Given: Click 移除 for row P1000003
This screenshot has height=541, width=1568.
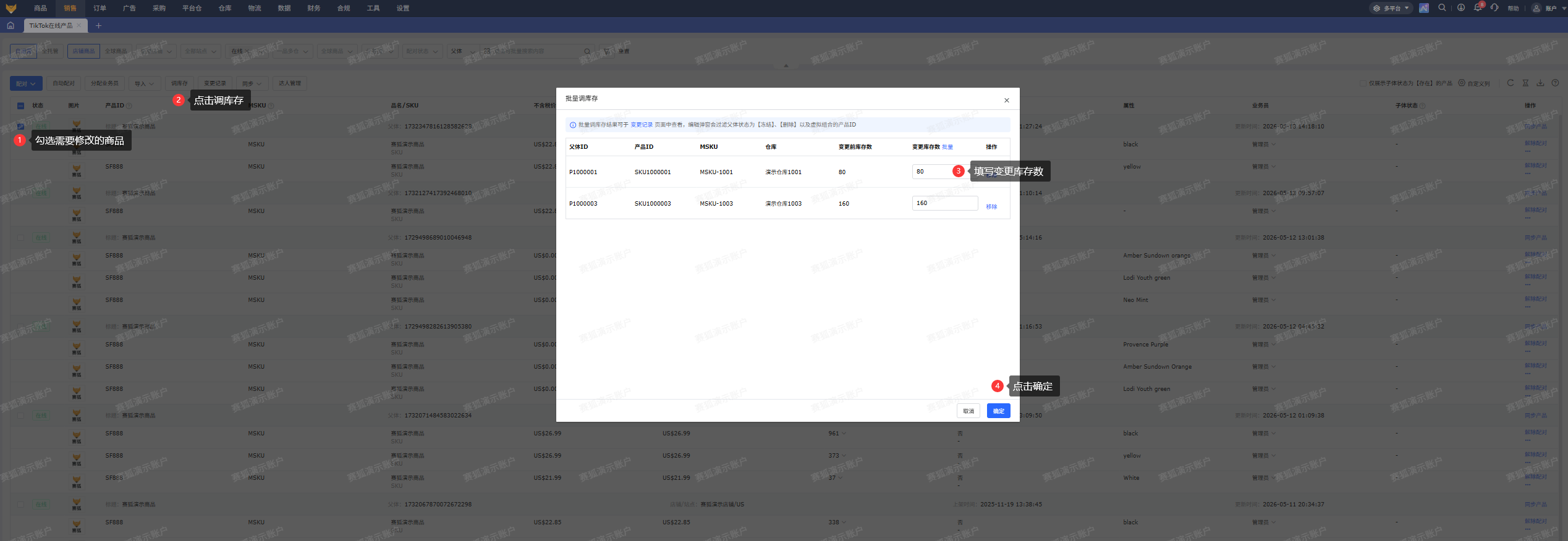Looking at the screenshot, I should (991, 207).
